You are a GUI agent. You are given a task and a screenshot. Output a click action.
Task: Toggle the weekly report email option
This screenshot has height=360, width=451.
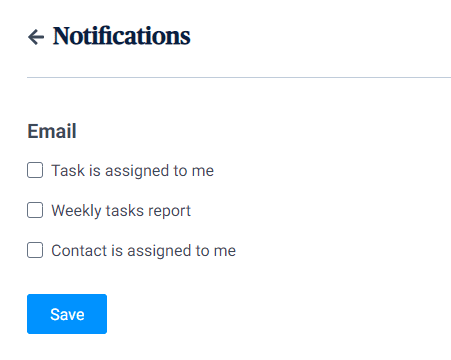point(35,210)
